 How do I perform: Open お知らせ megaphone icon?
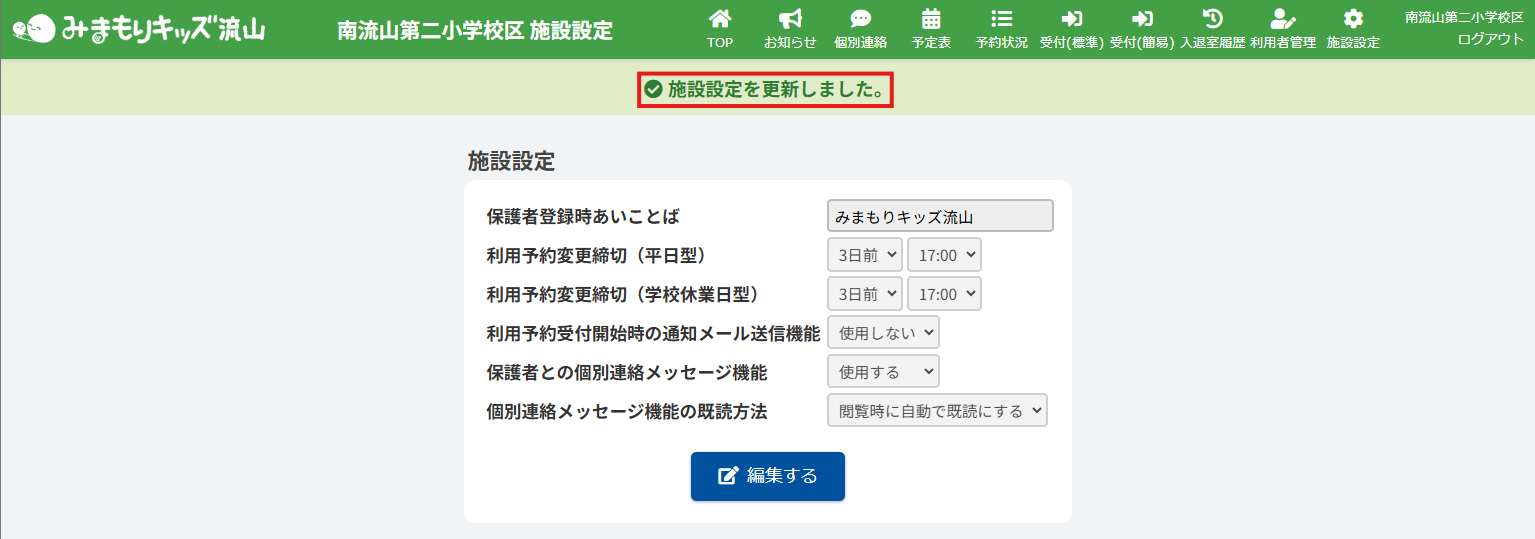tap(790, 19)
